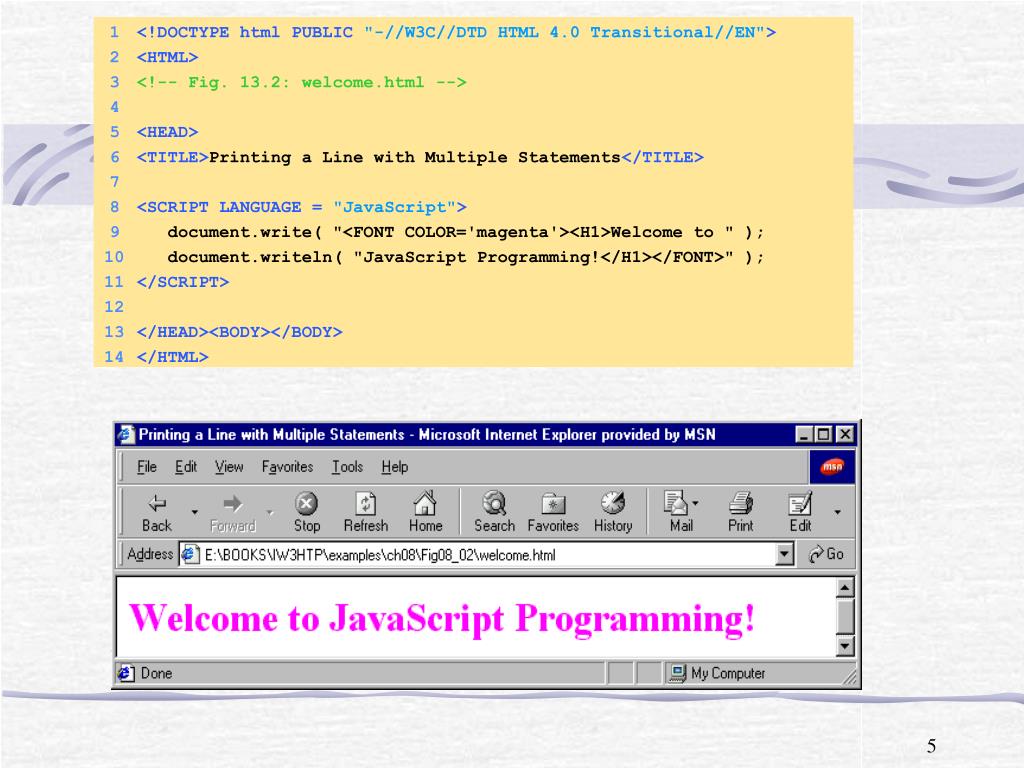Click the Print toolbar icon
Screen dimensions: 1024x768
coord(741,503)
